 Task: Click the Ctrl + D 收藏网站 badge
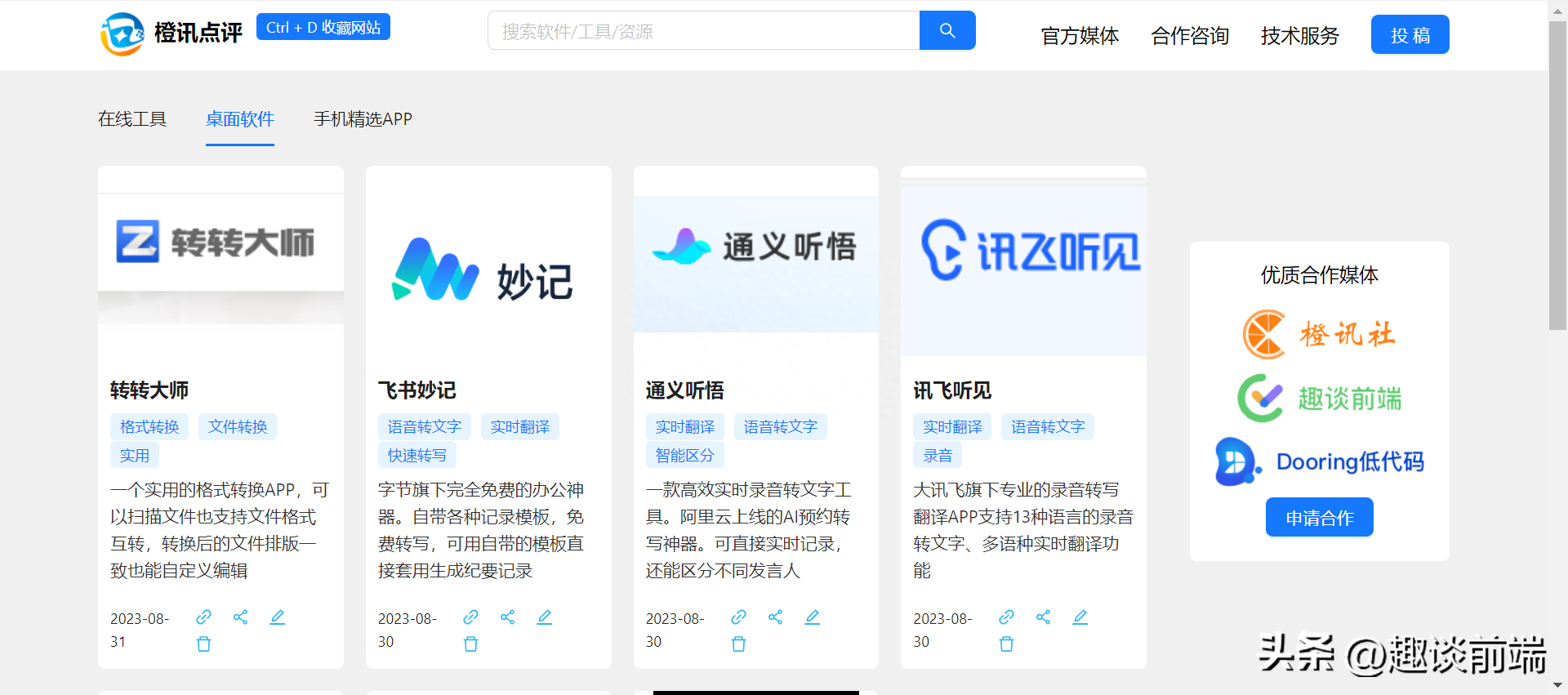coord(323,27)
